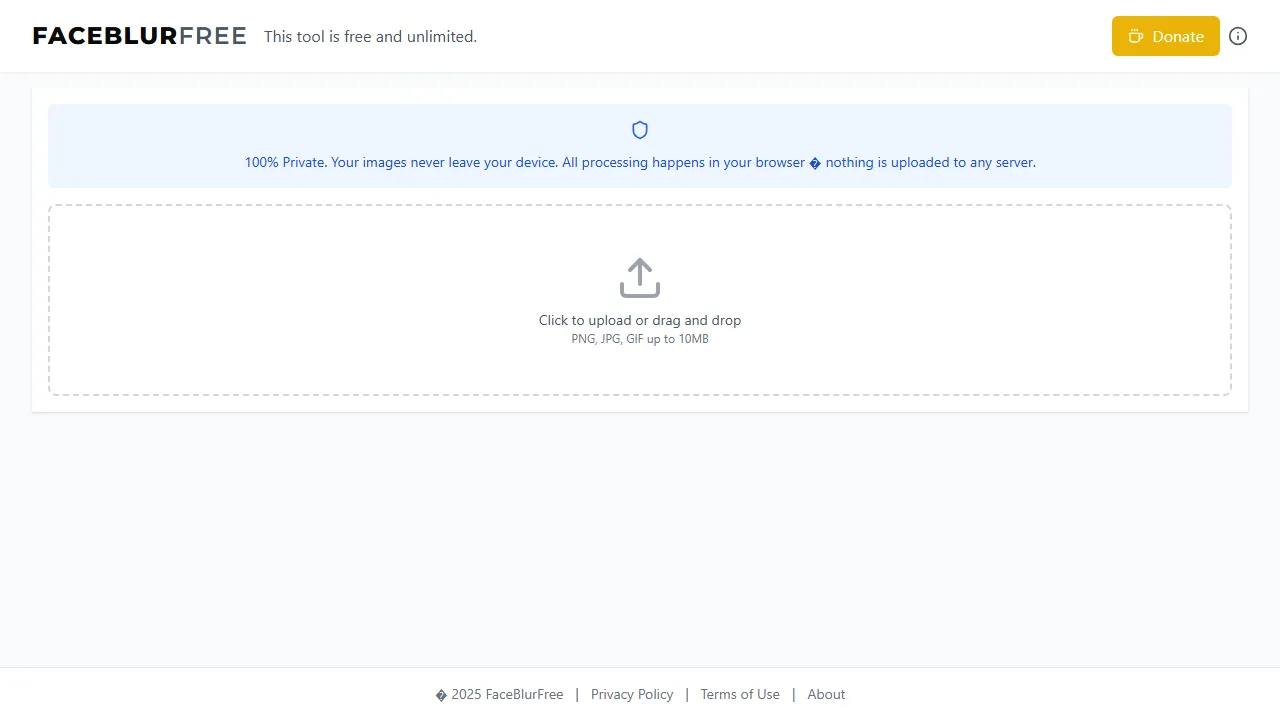Click the privacy notice banner
This screenshot has width=1280, height=720.
point(639,146)
